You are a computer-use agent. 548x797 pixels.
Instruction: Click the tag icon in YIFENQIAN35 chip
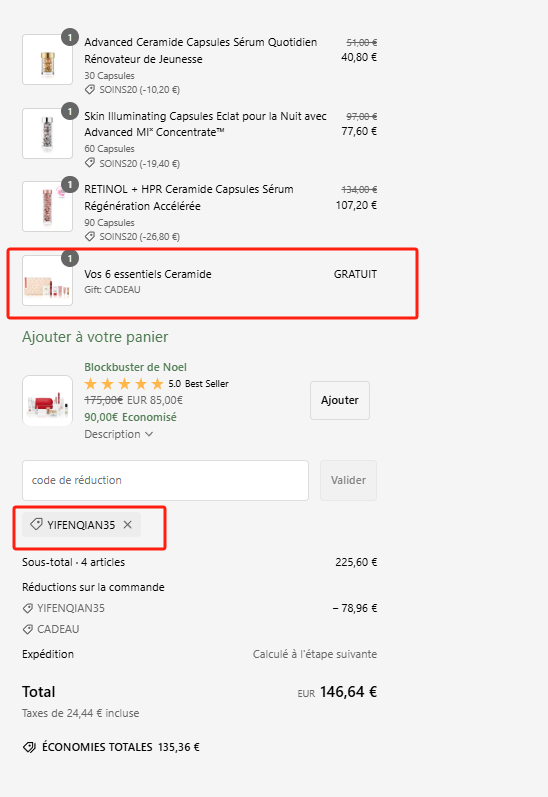[36, 525]
